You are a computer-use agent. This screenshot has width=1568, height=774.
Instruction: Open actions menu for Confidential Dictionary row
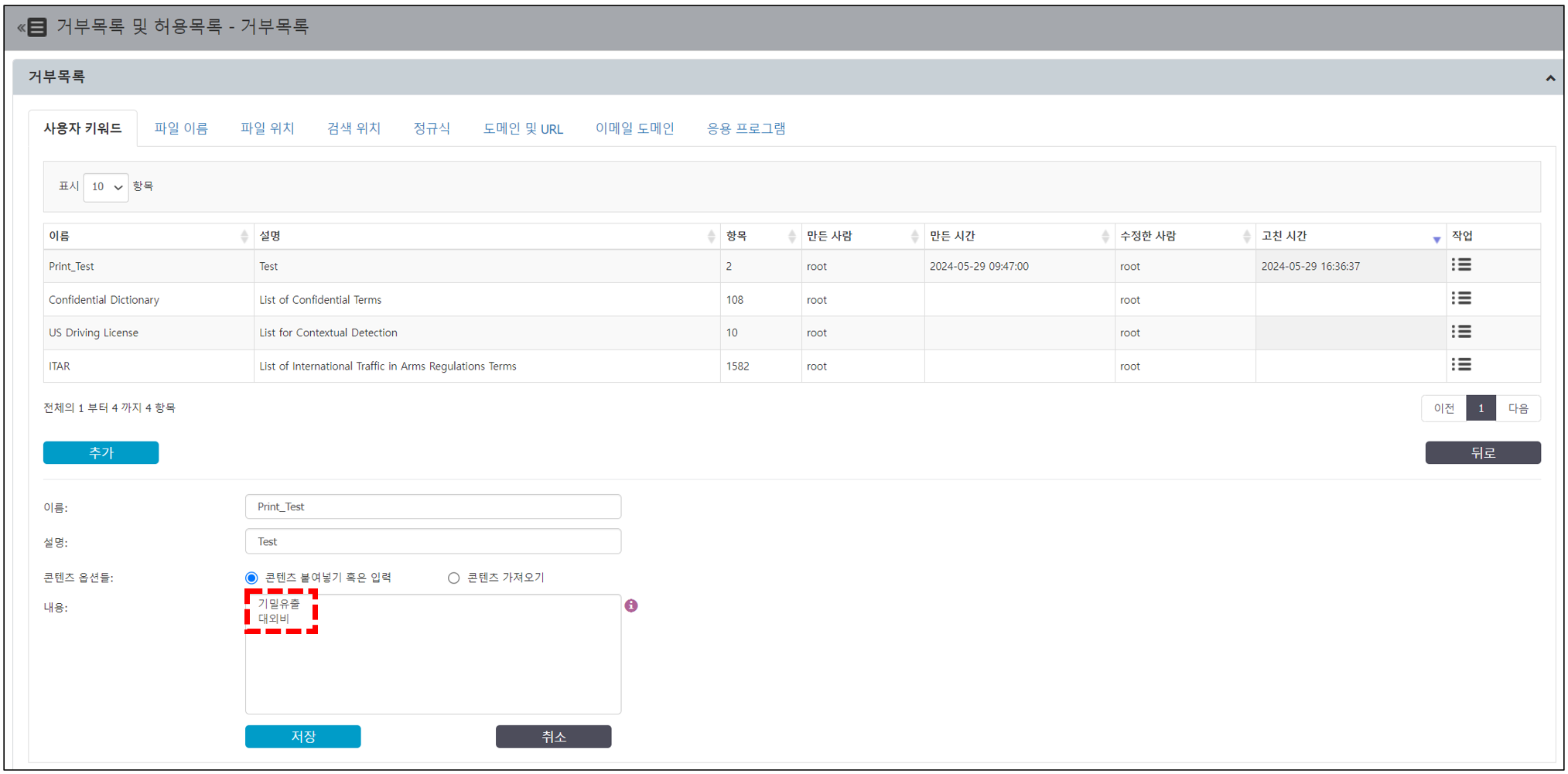point(1460,298)
